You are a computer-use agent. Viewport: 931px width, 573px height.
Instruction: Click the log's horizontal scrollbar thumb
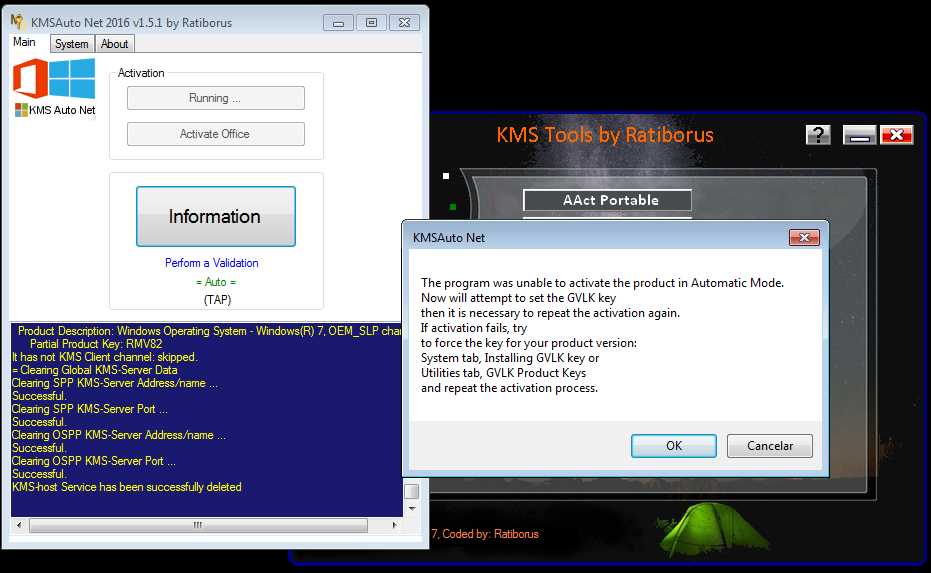pos(198,525)
